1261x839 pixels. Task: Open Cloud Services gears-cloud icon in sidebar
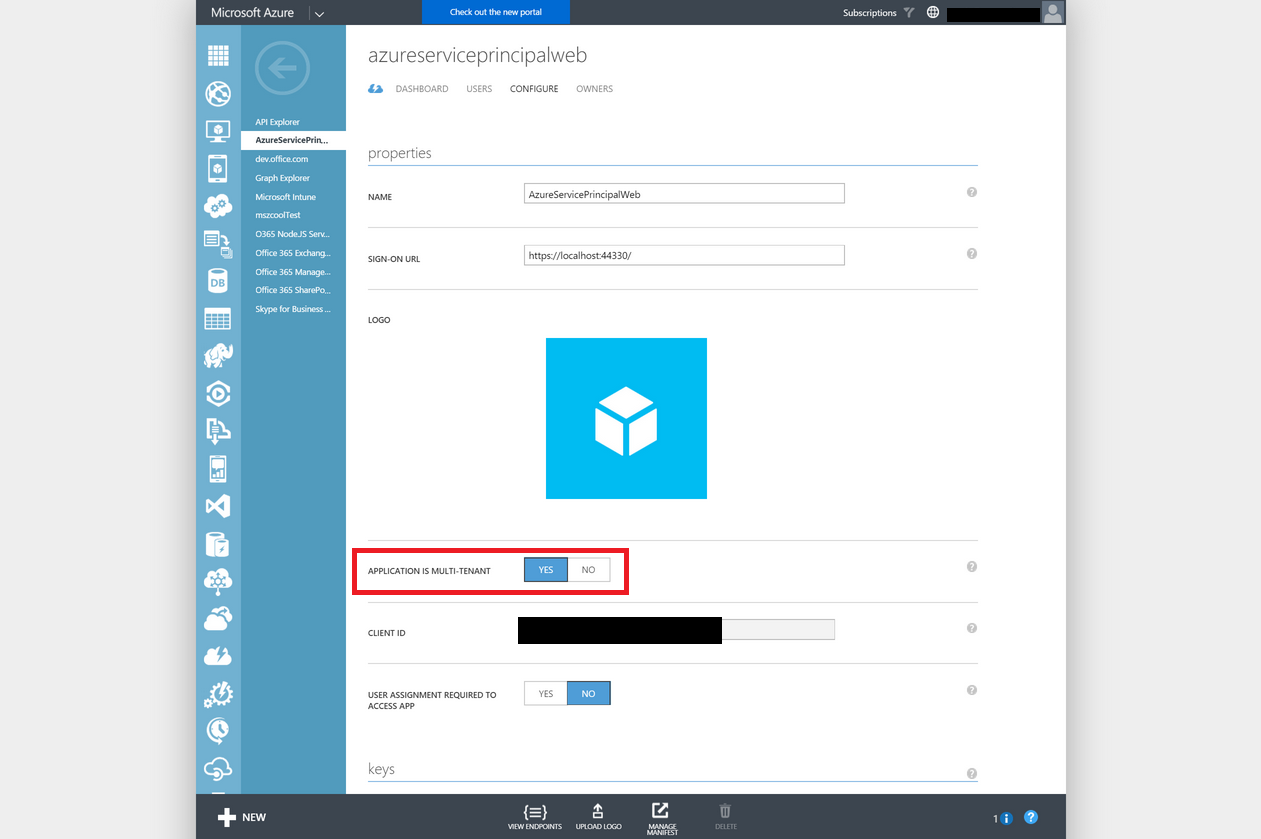[x=218, y=206]
